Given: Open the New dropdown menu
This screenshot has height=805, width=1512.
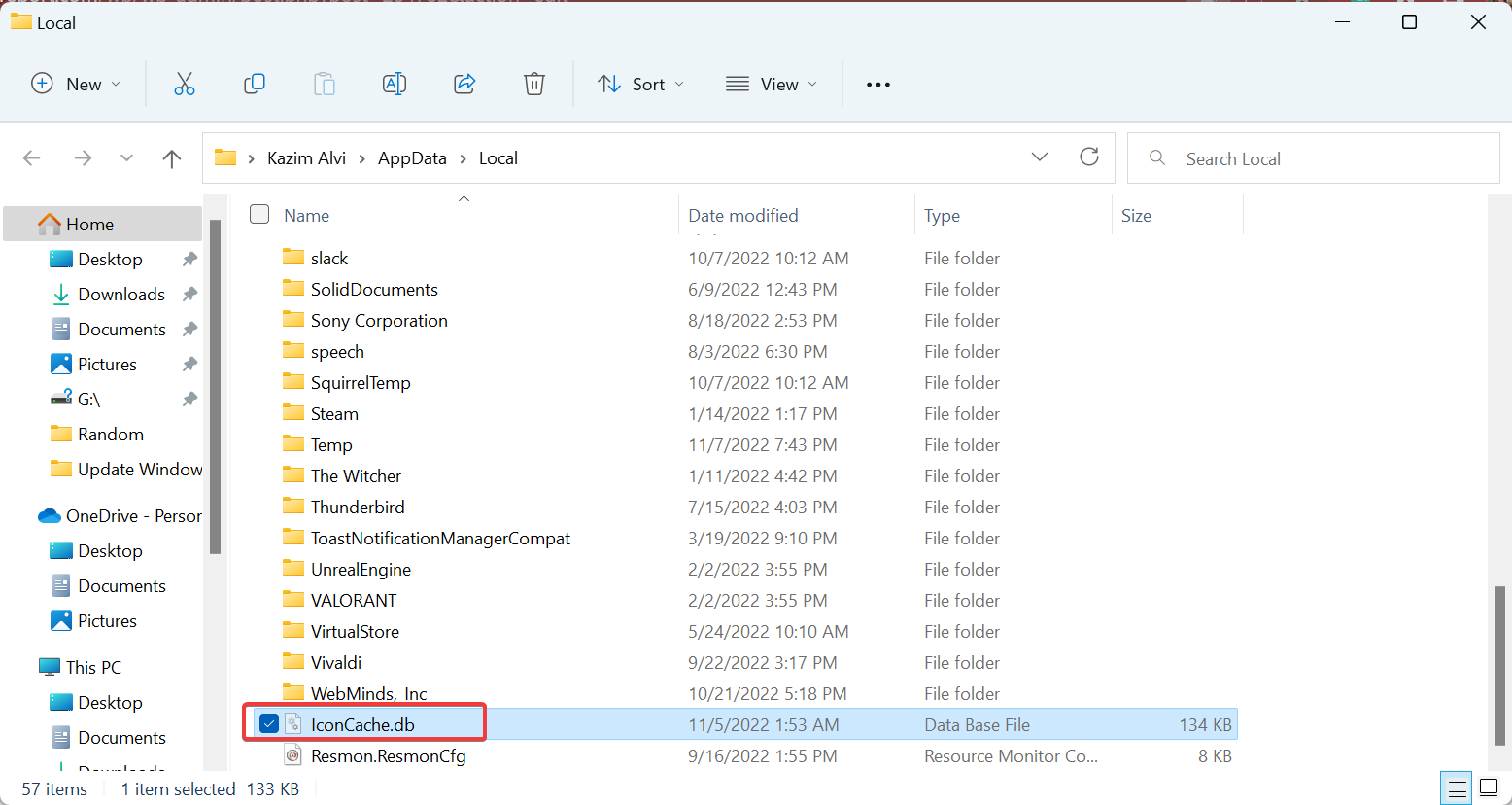Looking at the screenshot, I should [76, 85].
